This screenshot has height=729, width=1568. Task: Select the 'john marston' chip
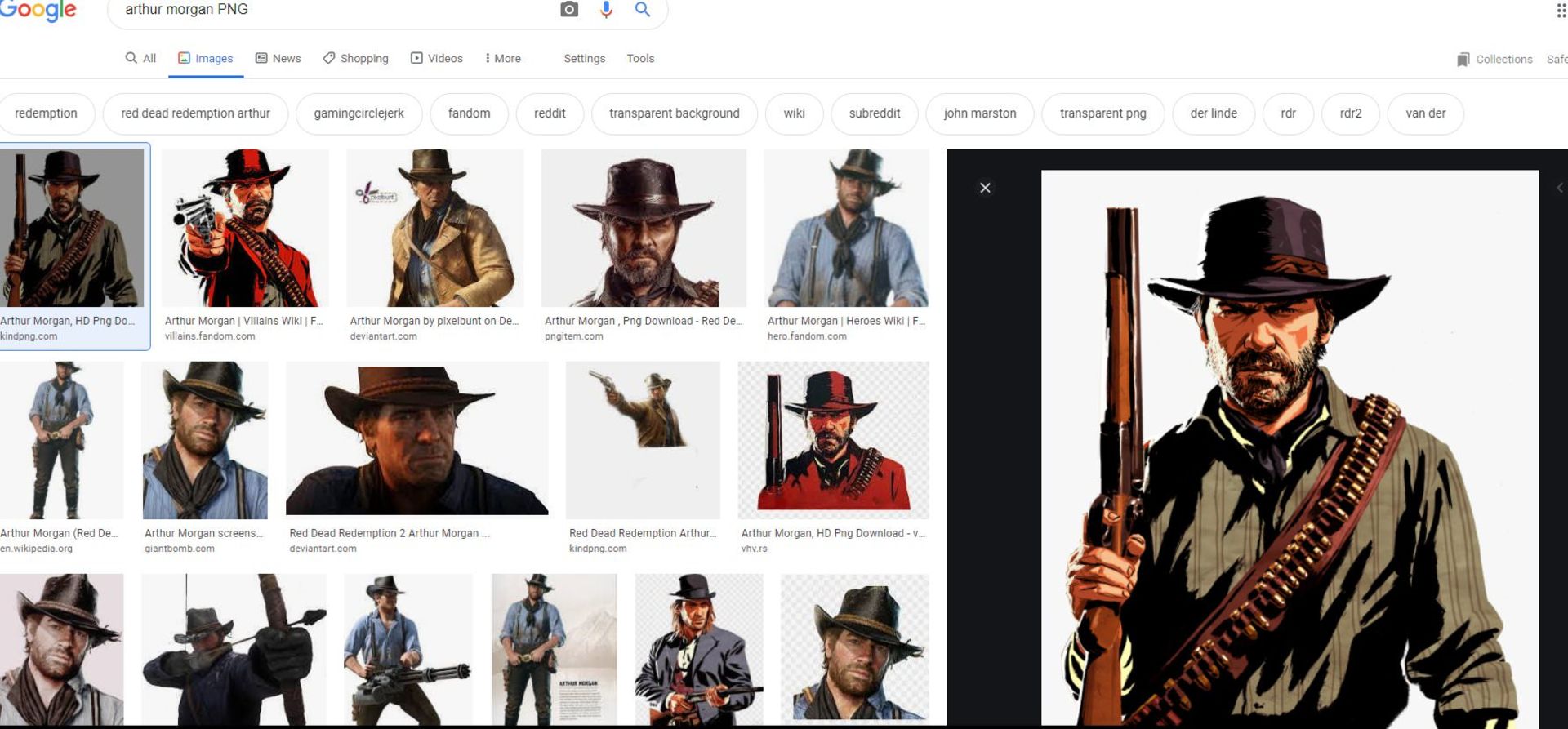coord(979,113)
